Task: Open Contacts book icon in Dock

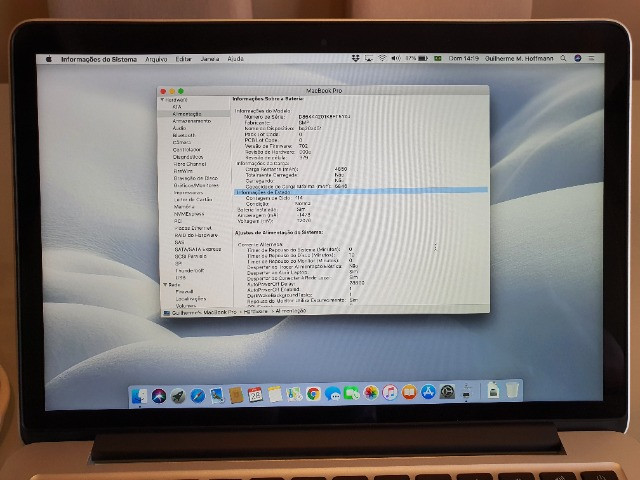Action: click(236, 395)
